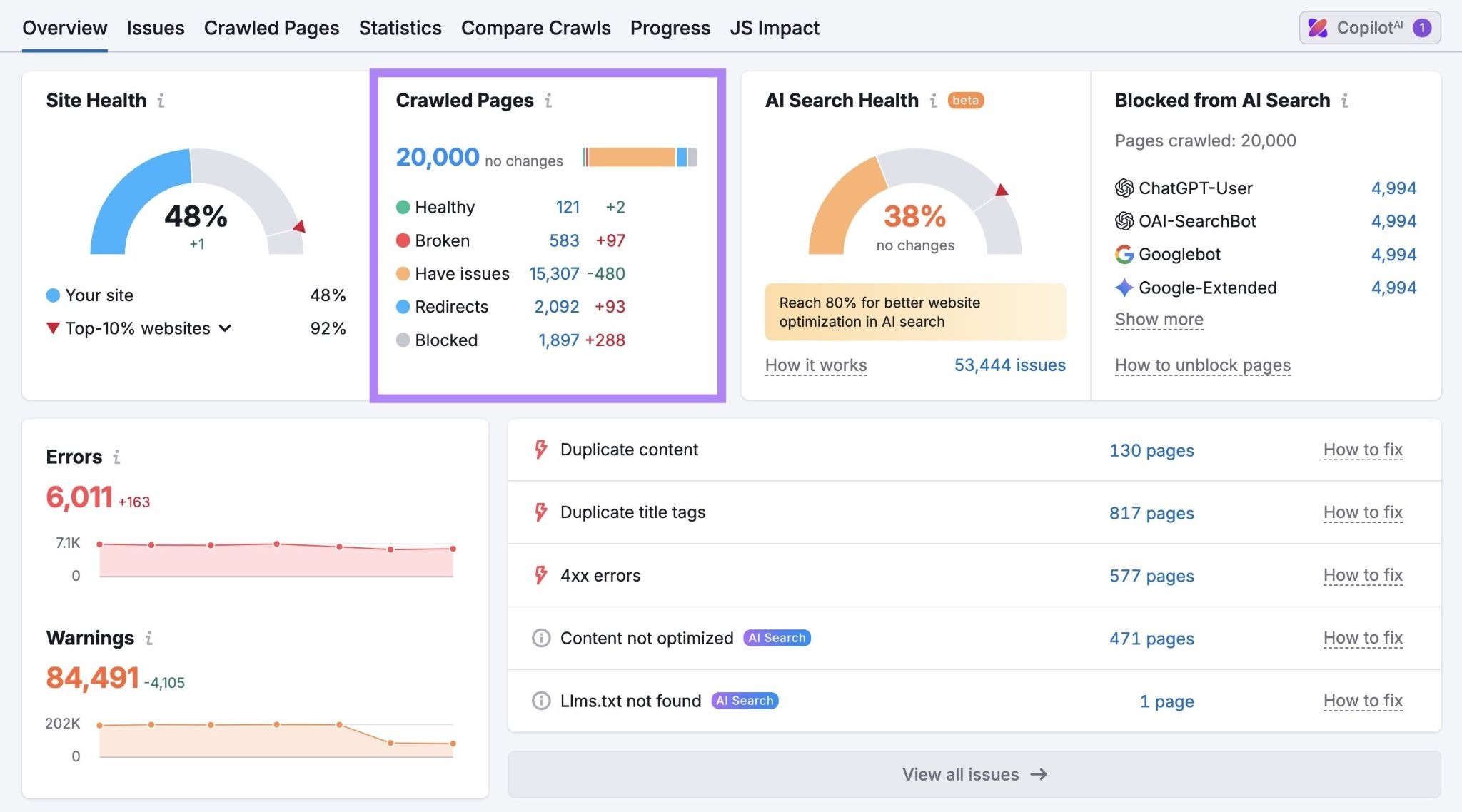Click the Crawled Pages info icon
This screenshot has height=812, width=1462.
coord(548,101)
